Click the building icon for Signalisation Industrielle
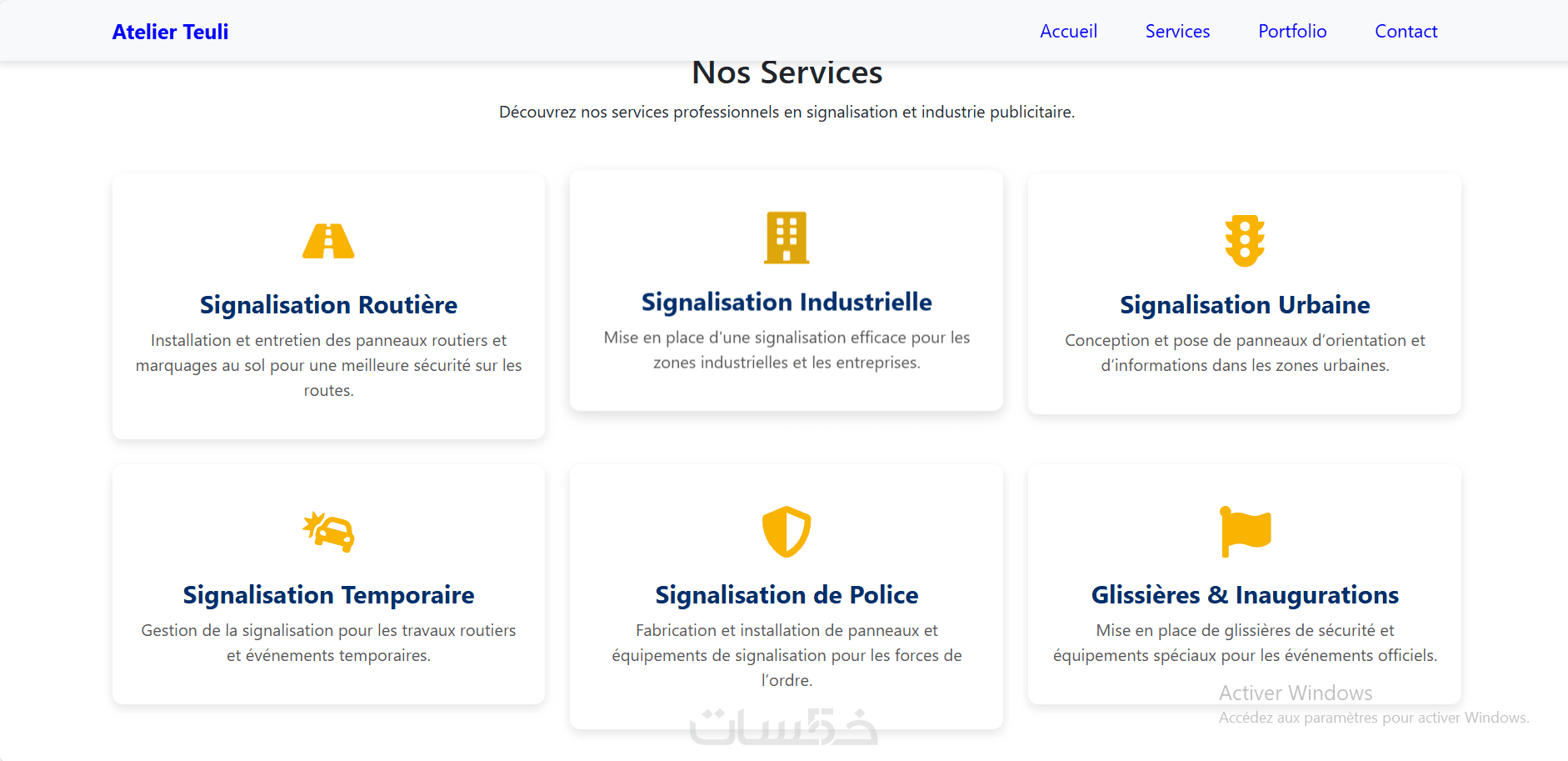The width and height of the screenshot is (1568, 761). coord(786,238)
